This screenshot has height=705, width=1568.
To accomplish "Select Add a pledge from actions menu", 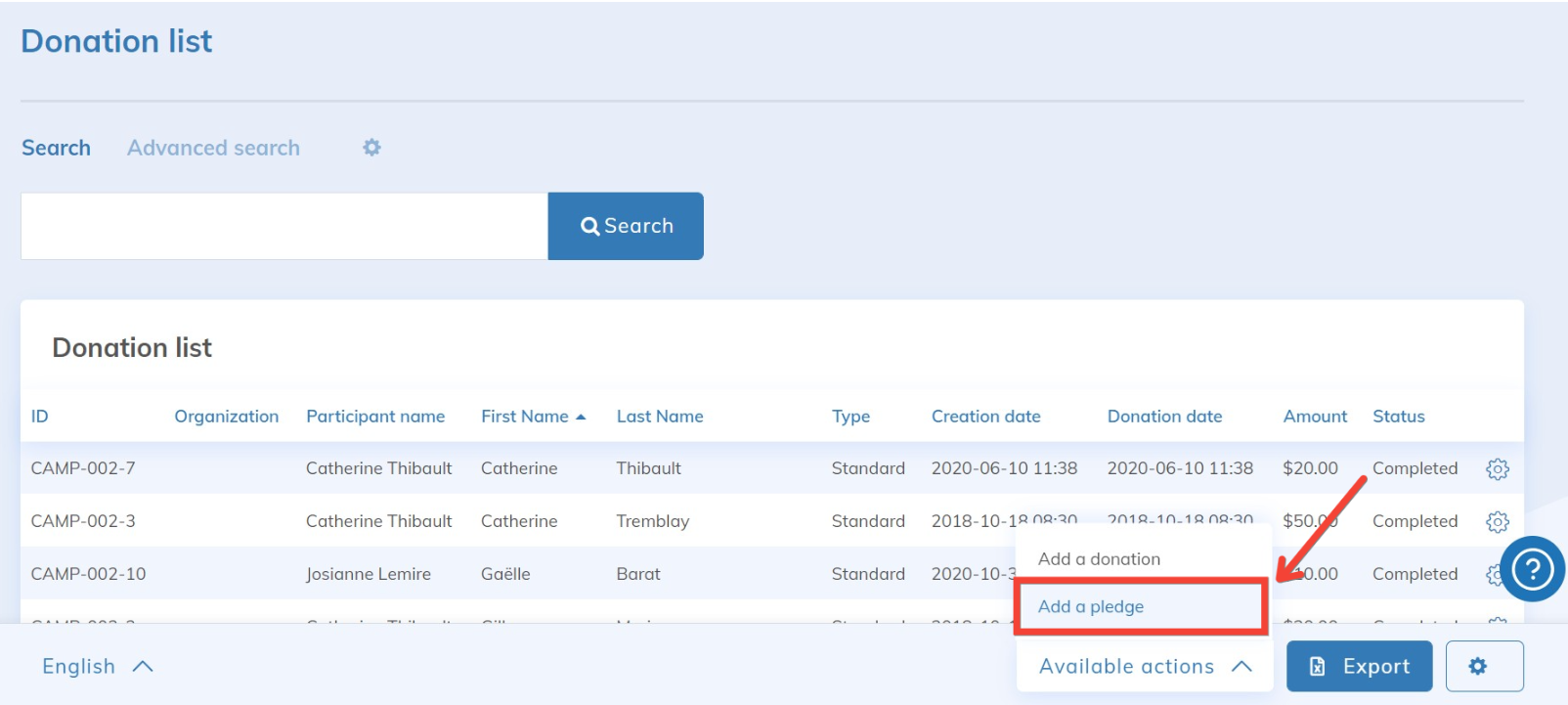I will tap(1091, 606).
